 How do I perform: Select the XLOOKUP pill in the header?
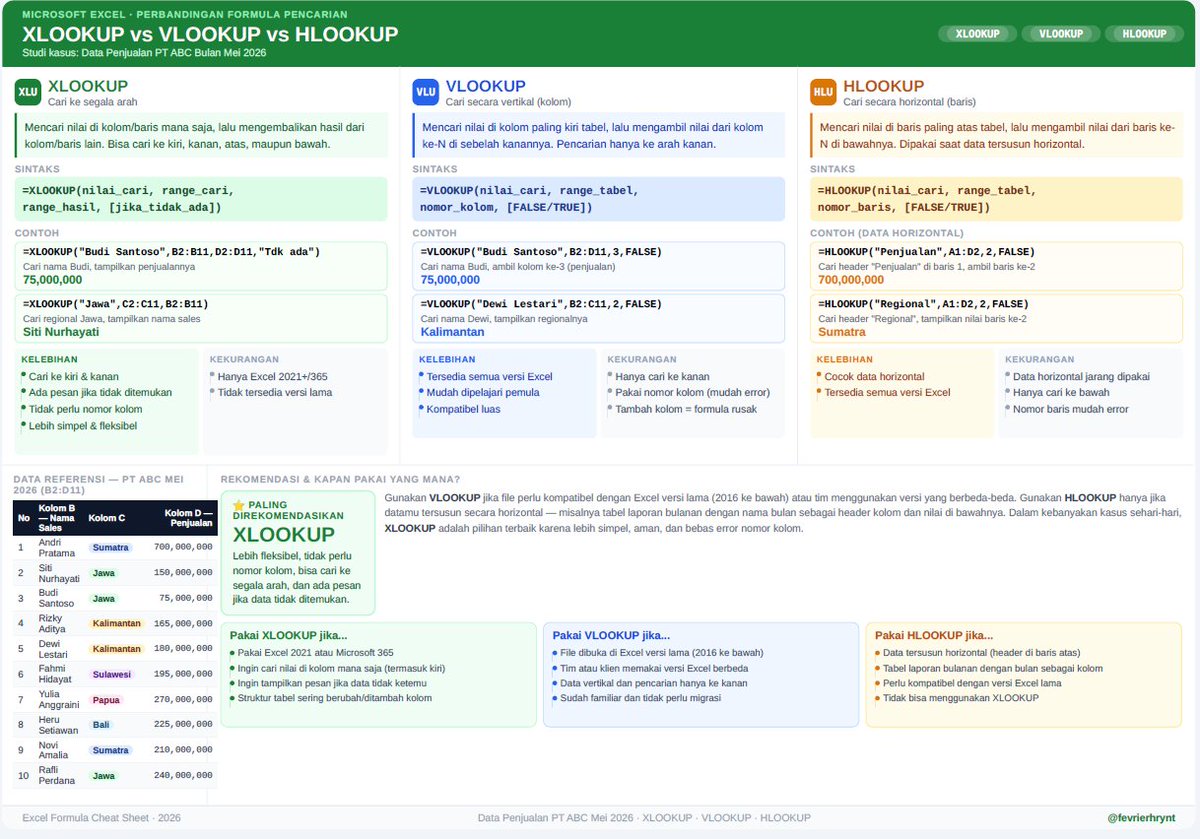pyautogui.click(x=977, y=33)
